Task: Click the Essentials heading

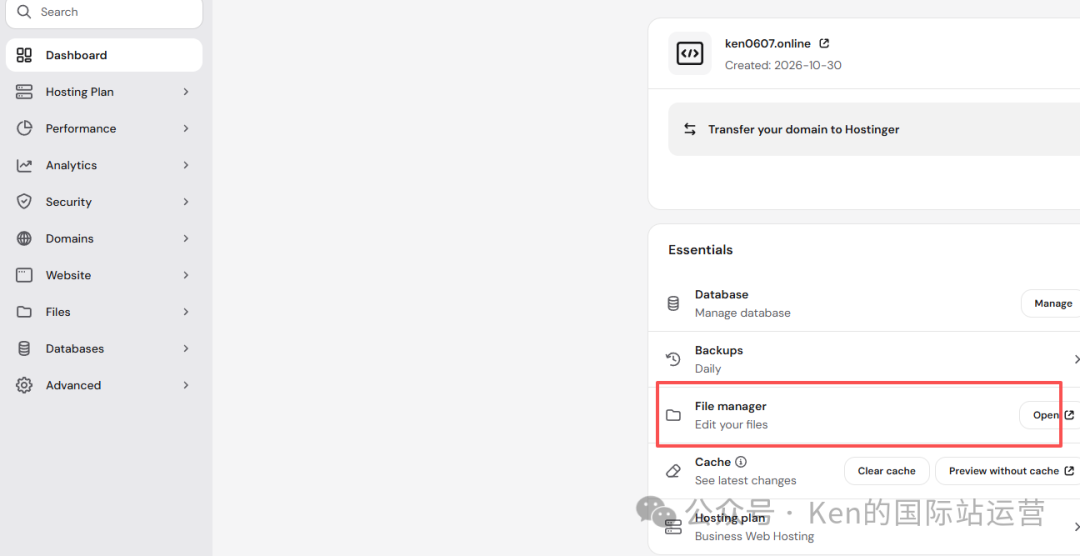Action: tap(700, 249)
